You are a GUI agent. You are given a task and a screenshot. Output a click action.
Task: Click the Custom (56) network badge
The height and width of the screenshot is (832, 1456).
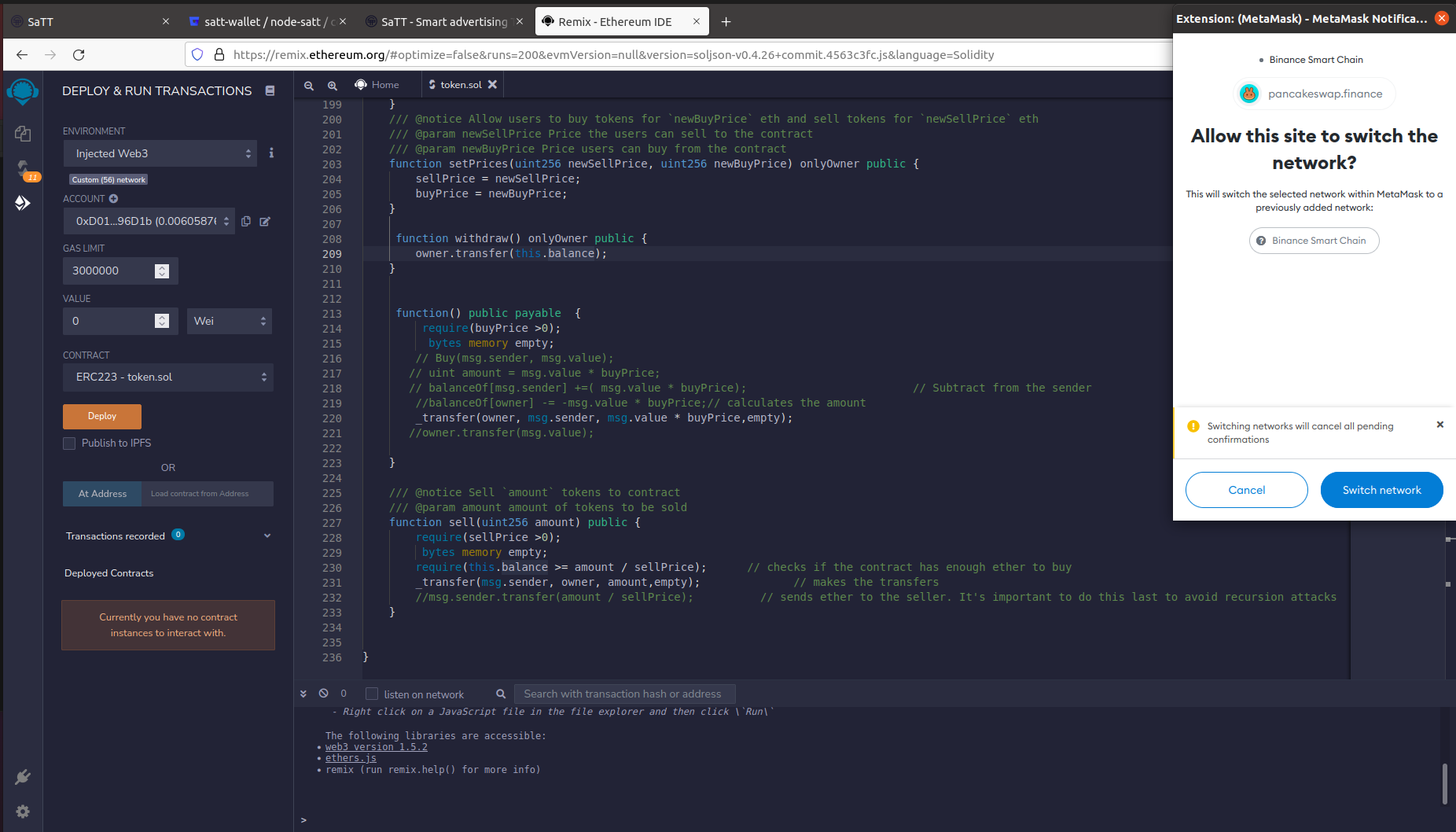coord(108,179)
